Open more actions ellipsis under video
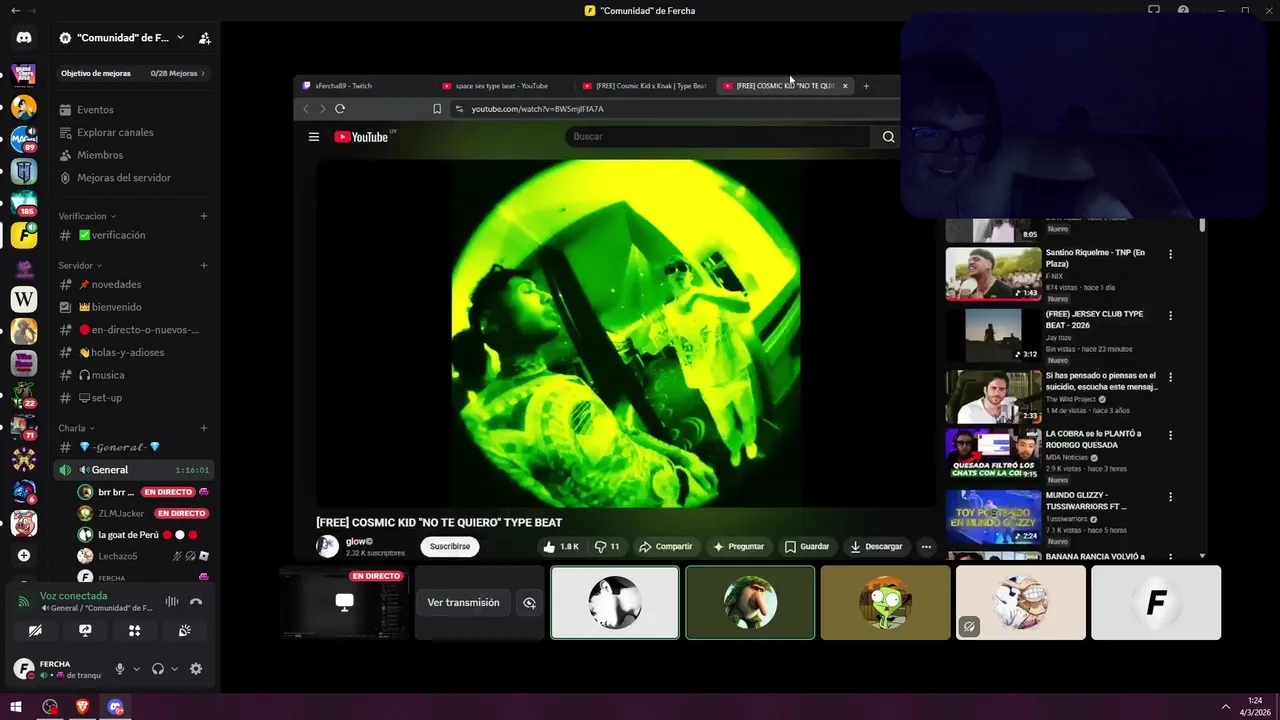This screenshot has height=720, width=1280. pyautogui.click(x=926, y=547)
